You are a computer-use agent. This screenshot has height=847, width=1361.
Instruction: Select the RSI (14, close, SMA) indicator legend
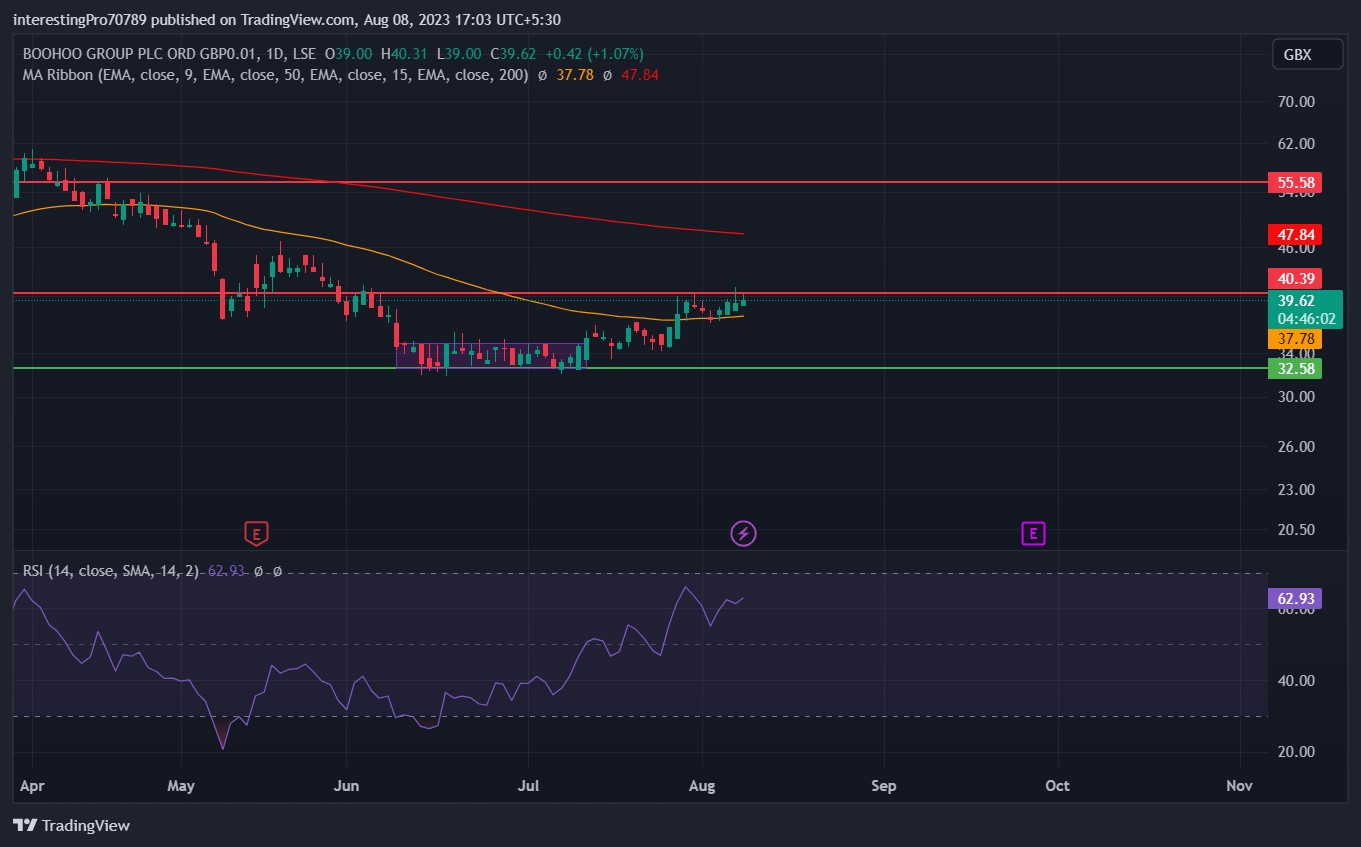[111, 571]
